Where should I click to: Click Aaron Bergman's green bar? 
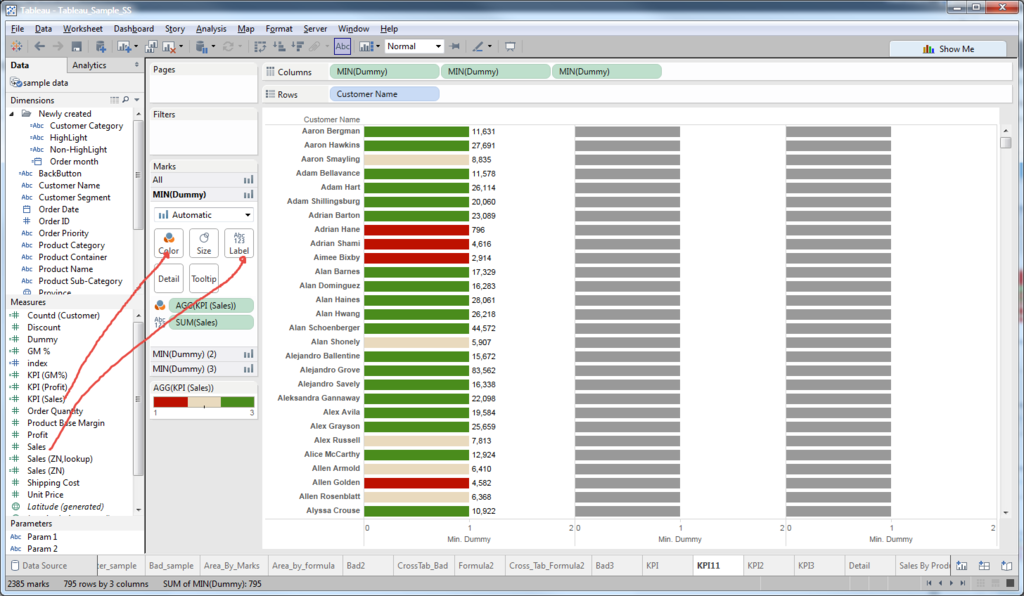tap(417, 131)
